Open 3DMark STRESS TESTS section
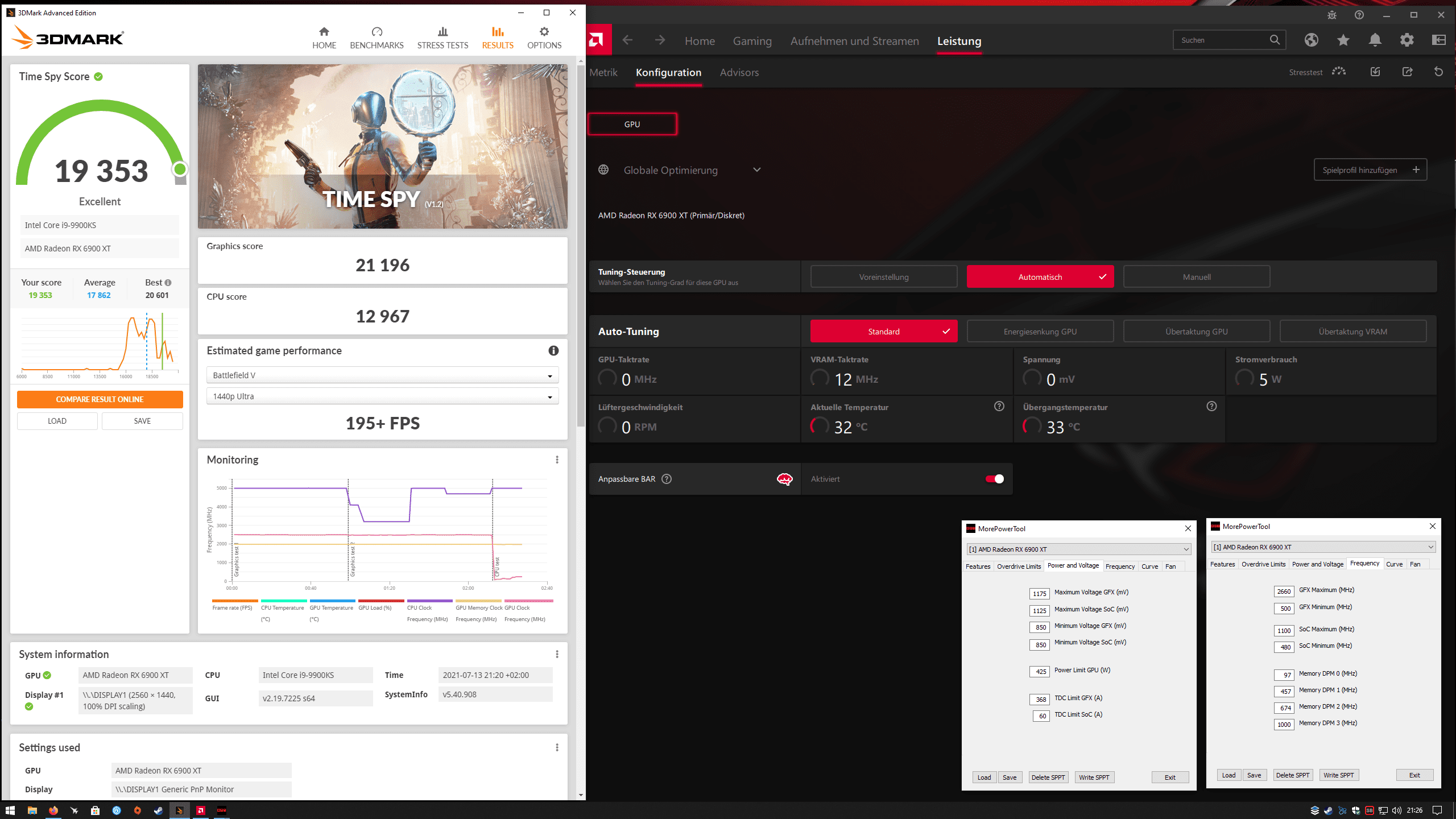Screen dimensions: 1456x819 (x=442, y=38)
